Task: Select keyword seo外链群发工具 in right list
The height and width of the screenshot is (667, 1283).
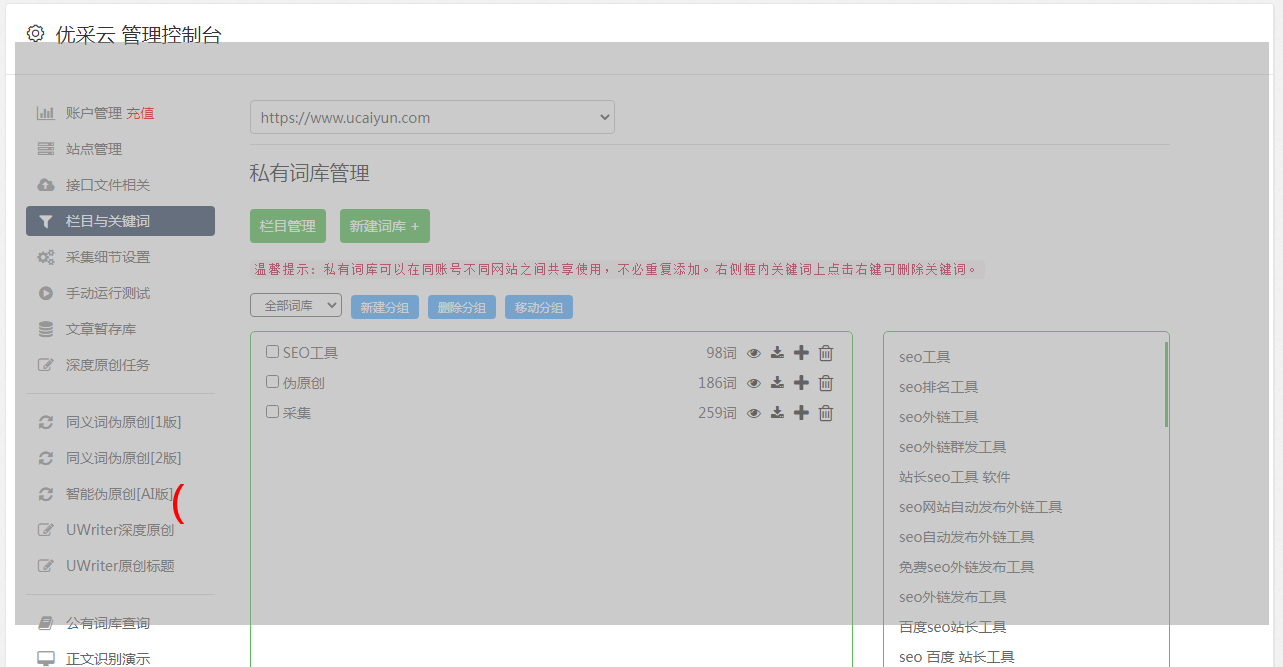Action: (952, 447)
